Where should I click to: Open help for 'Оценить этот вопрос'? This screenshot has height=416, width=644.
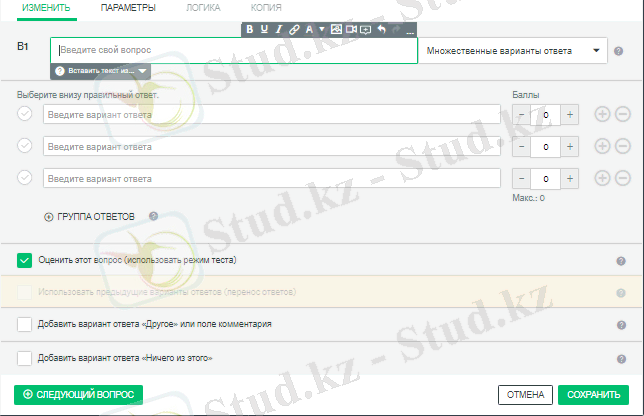pyautogui.click(x=621, y=261)
